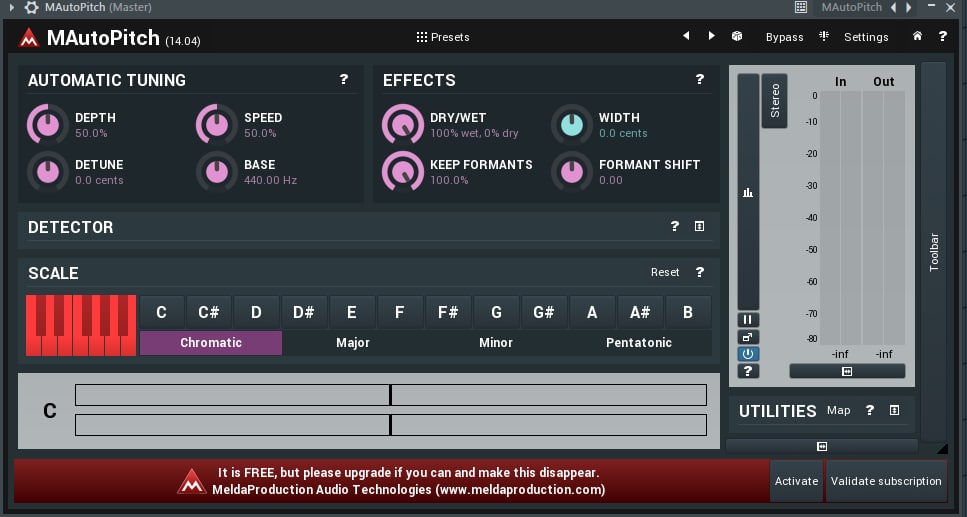Click the Activate button
967x517 pixels.
click(x=796, y=481)
